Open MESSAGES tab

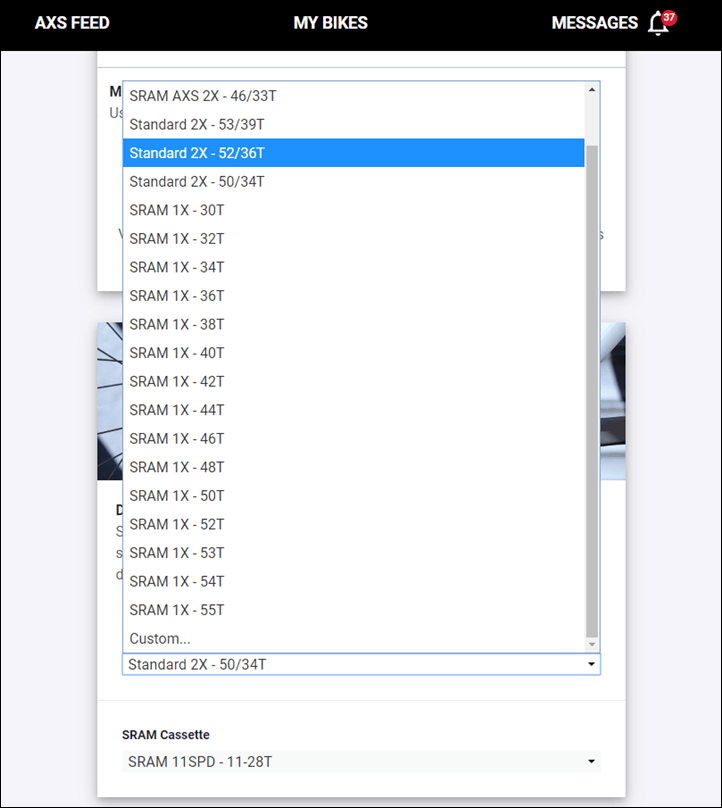pyautogui.click(x=595, y=23)
